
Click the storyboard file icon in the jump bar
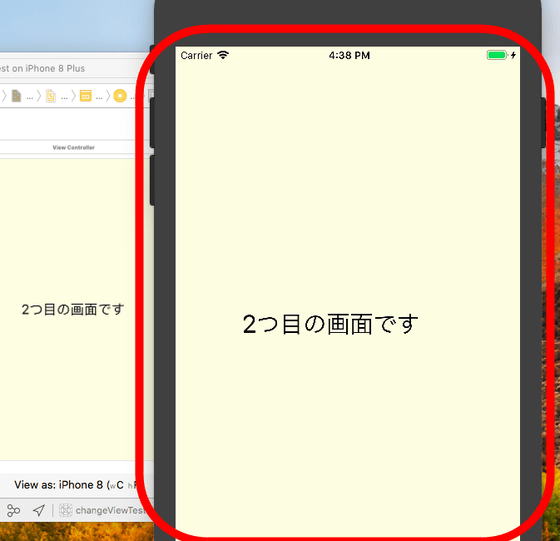tap(51, 96)
